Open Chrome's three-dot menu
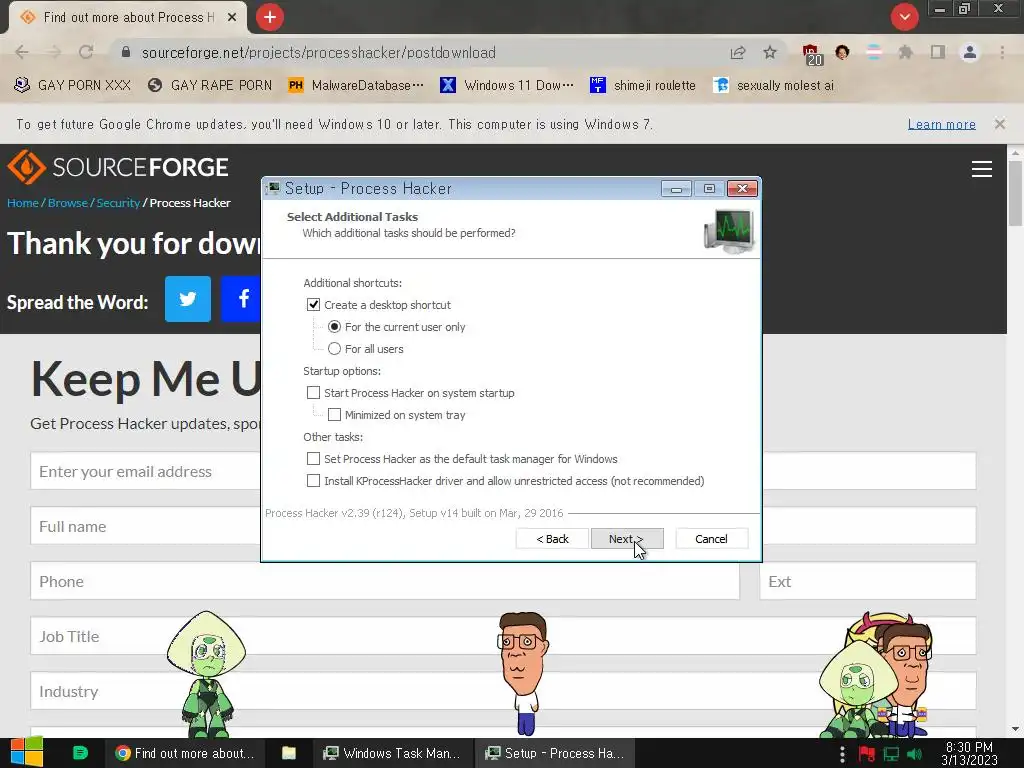 point(1002,52)
